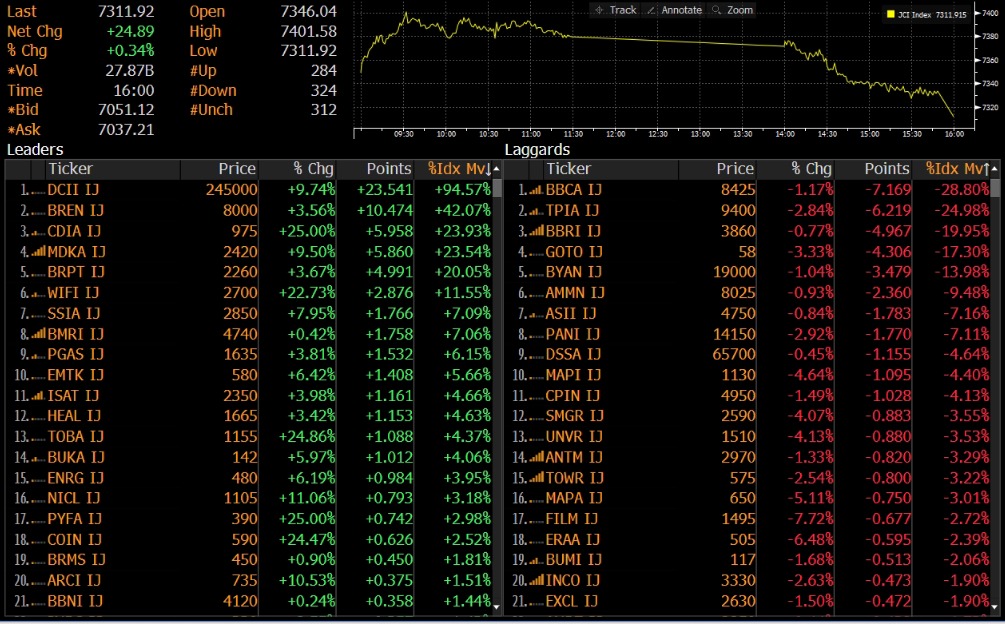1005x624 pixels.
Task: Click the Leaders table scroll-down arrow
Action: coord(497,605)
